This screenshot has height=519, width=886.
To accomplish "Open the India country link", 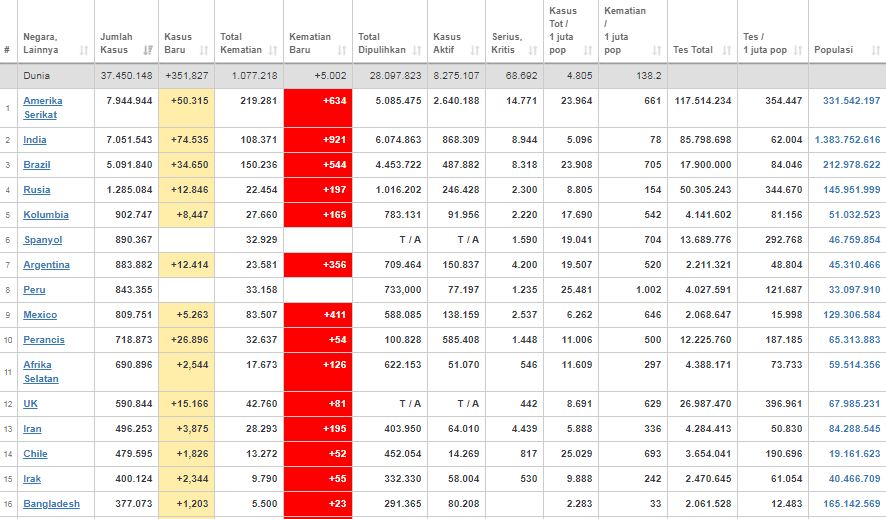I will (34, 139).
